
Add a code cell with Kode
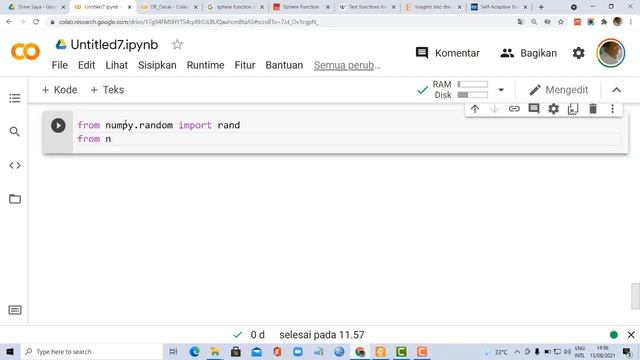[x=60, y=90]
